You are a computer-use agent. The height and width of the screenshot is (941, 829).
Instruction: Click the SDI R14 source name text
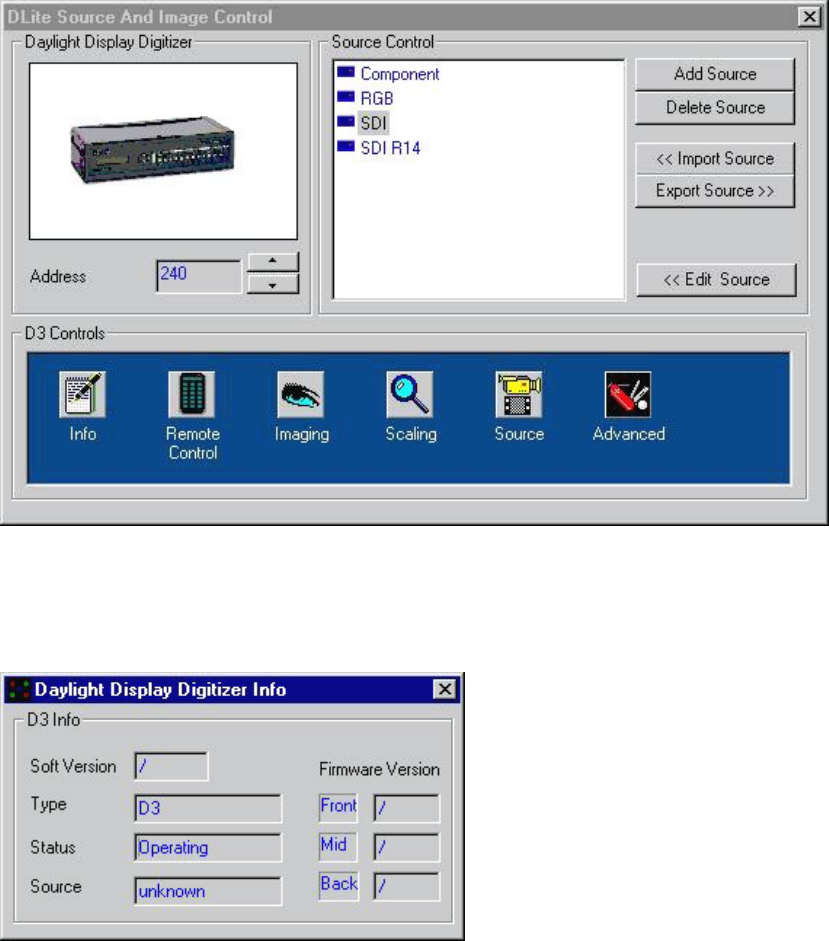[x=390, y=148]
